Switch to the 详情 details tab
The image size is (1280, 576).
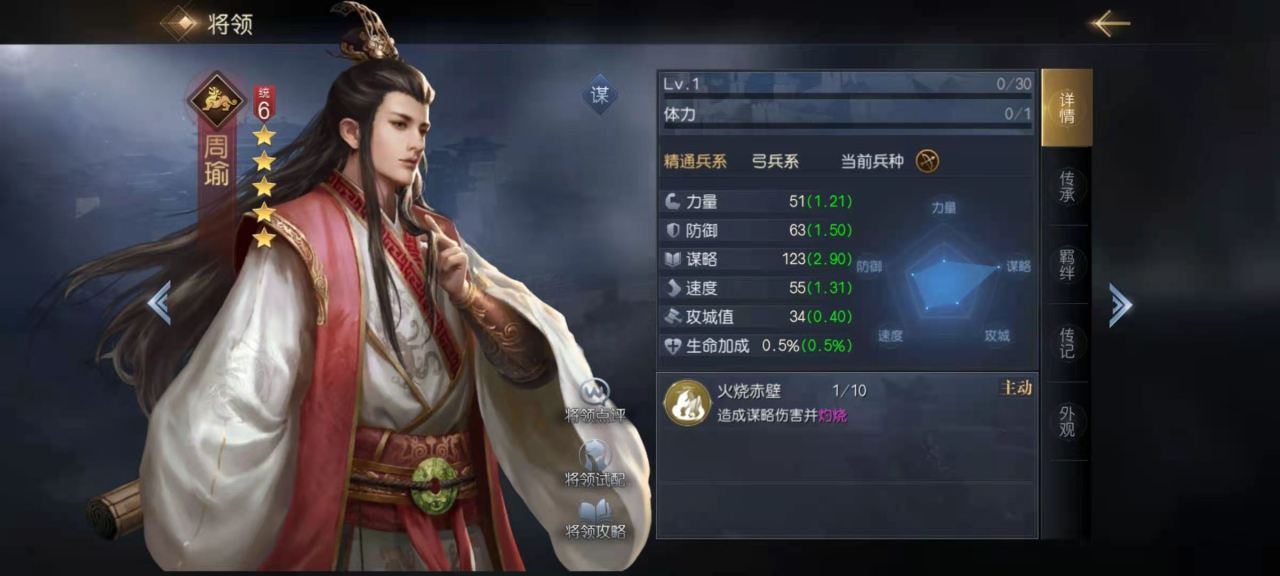tap(1066, 108)
